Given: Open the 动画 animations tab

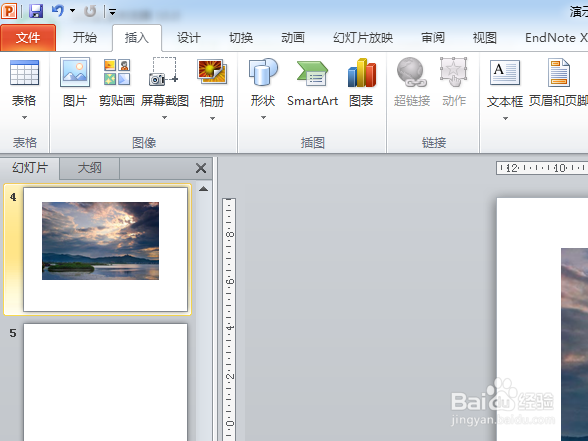Looking at the screenshot, I should coord(292,38).
